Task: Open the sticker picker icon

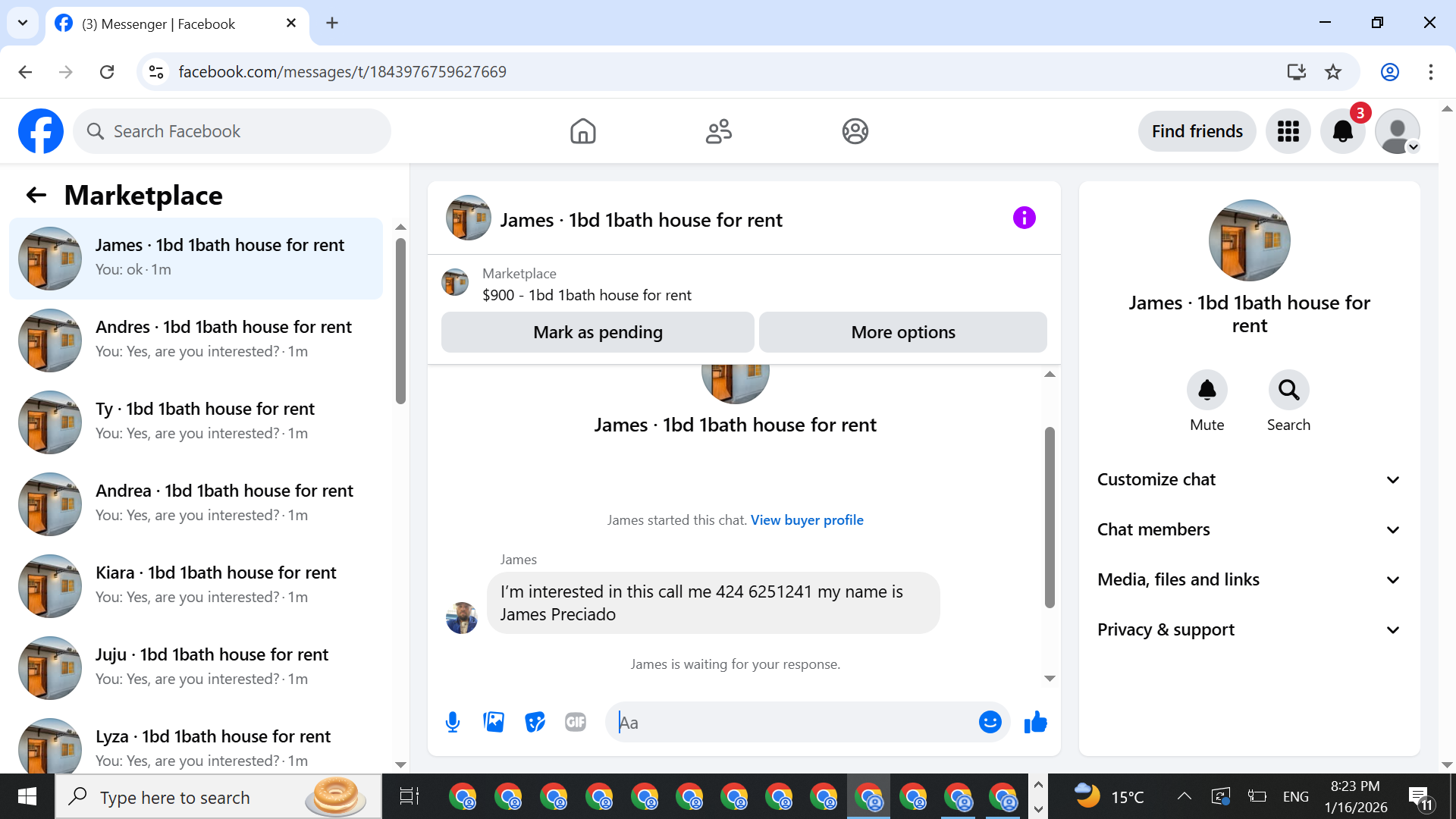Action: pyautogui.click(x=535, y=722)
